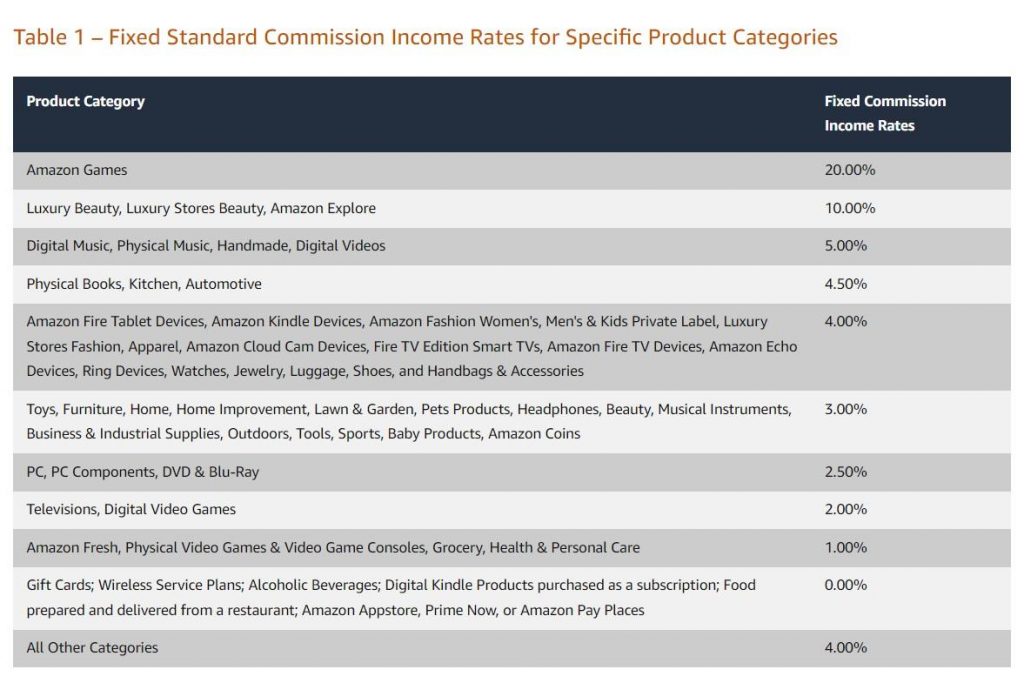Click the 3.00% commission rate
This screenshot has width=1024, height=683.
coord(846,409)
